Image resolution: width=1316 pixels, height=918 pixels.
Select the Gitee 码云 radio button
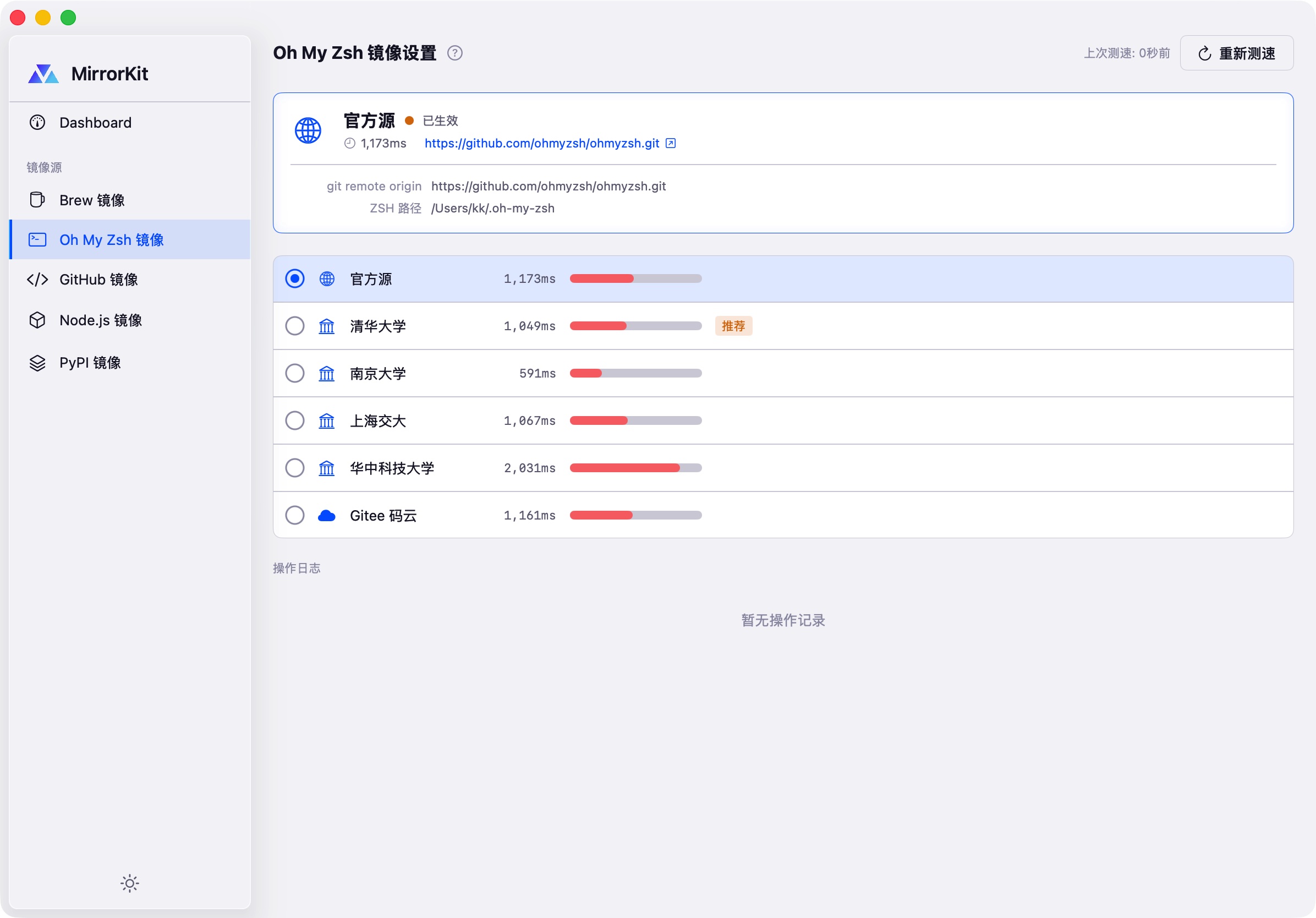pos(295,516)
